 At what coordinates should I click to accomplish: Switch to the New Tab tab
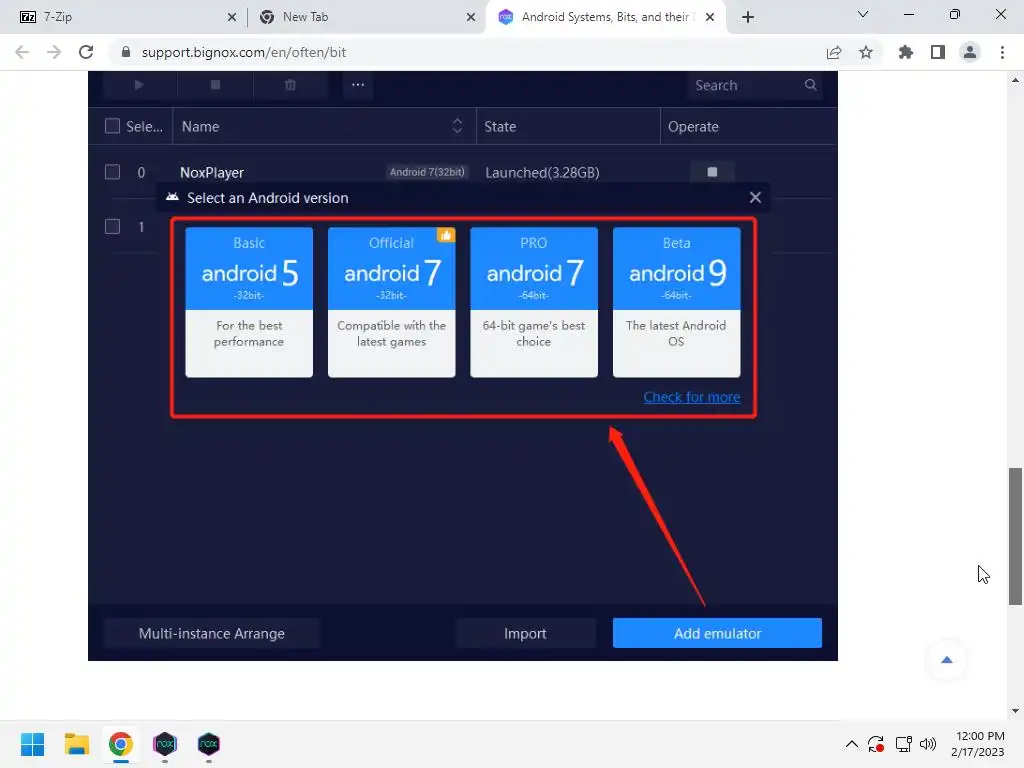pyautogui.click(x=366, y=17)
